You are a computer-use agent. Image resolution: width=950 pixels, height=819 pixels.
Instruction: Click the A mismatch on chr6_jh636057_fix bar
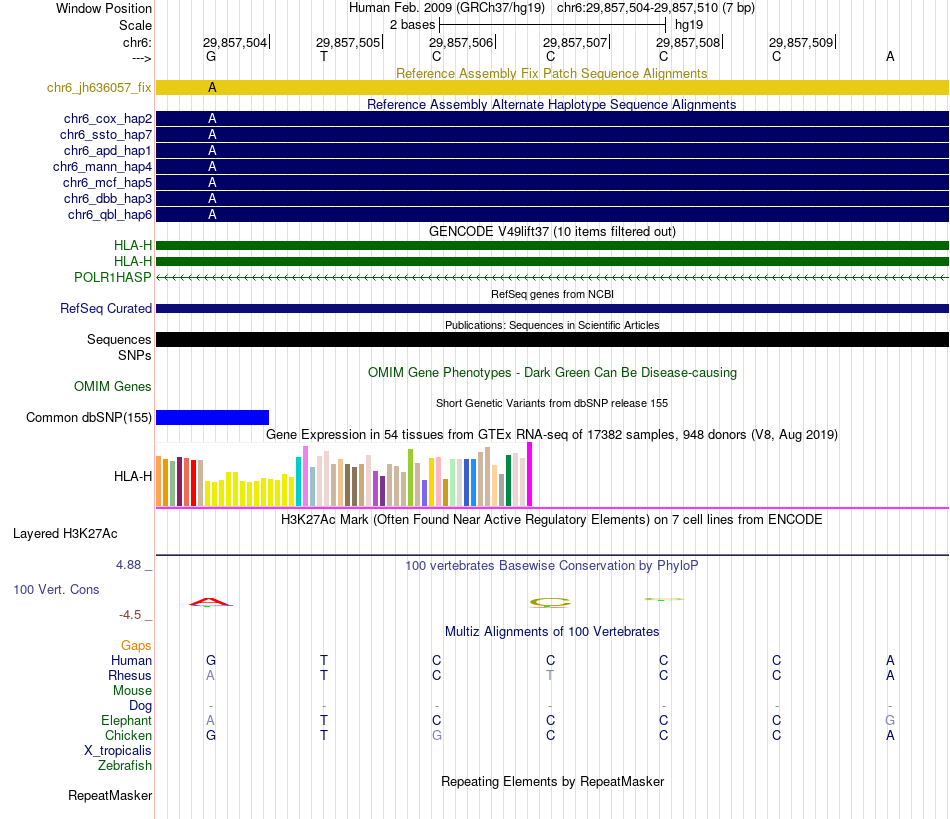[212, 87]
